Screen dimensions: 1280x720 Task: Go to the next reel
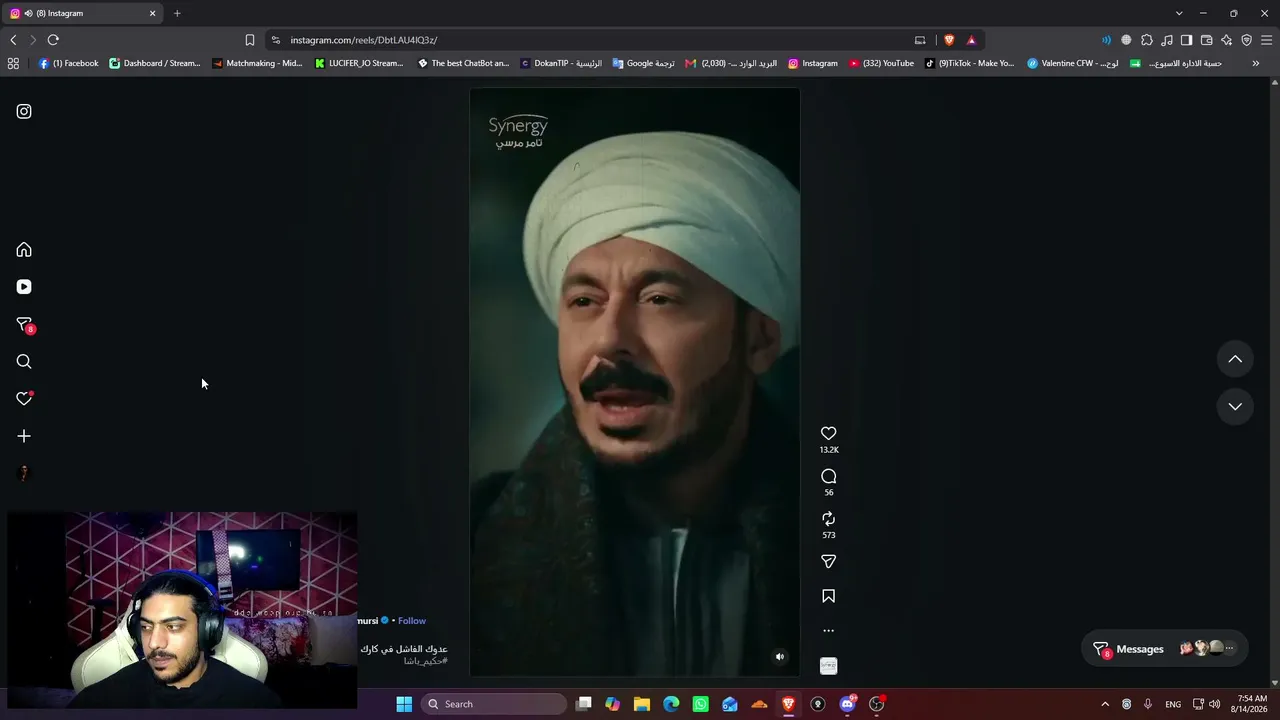[x=1235, y=406]
